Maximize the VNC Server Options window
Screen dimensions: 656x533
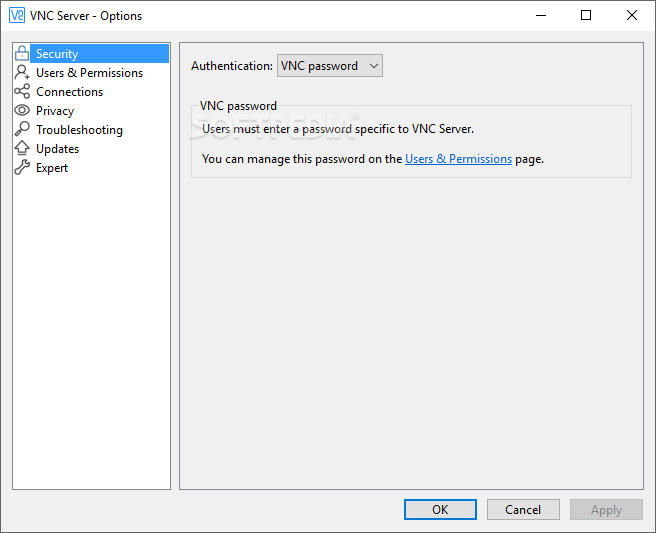tap(586, 15)
